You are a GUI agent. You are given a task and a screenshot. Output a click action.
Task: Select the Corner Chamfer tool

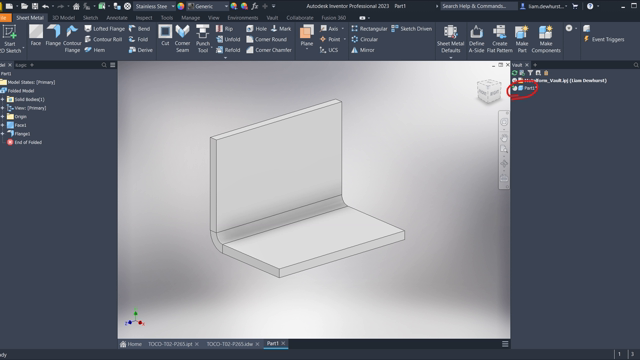click(269, 50)
